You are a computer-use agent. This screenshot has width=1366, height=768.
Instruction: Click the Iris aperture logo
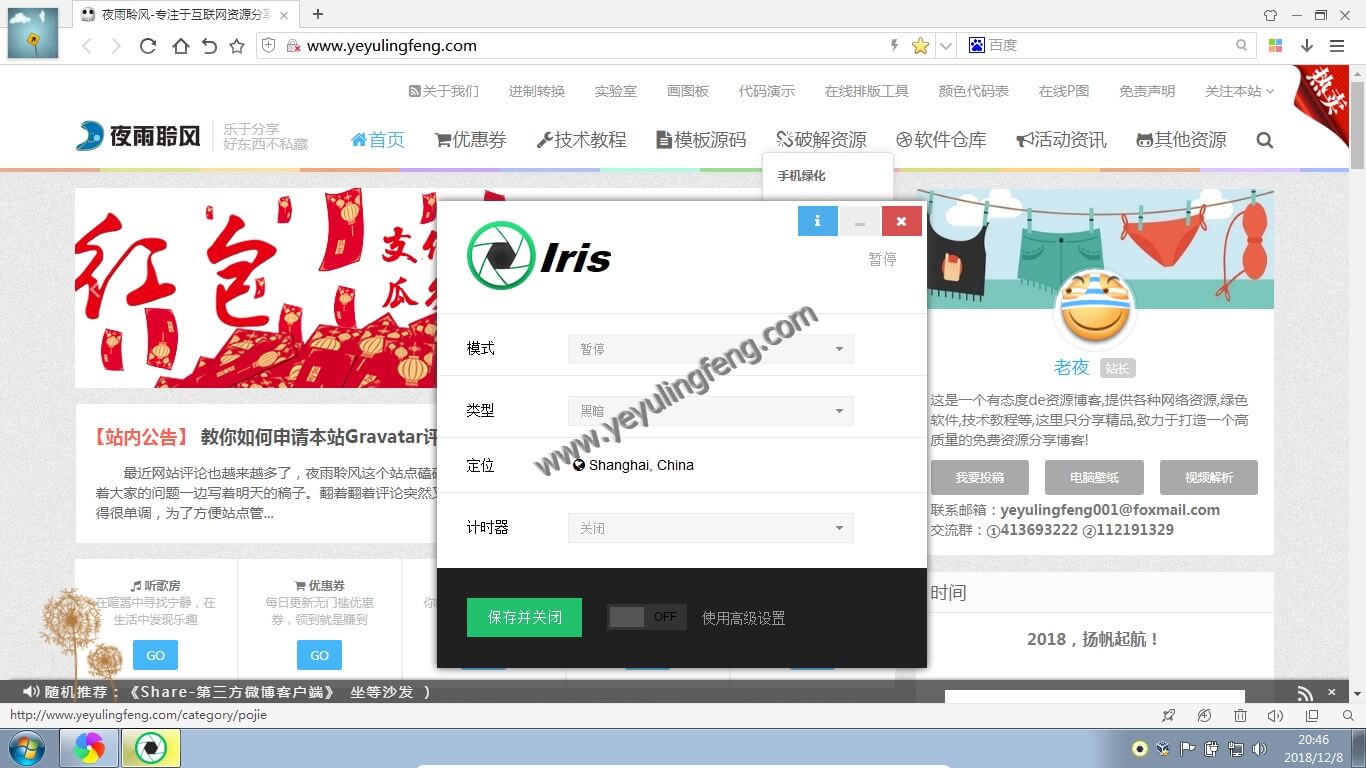click(x=501, y=256)
